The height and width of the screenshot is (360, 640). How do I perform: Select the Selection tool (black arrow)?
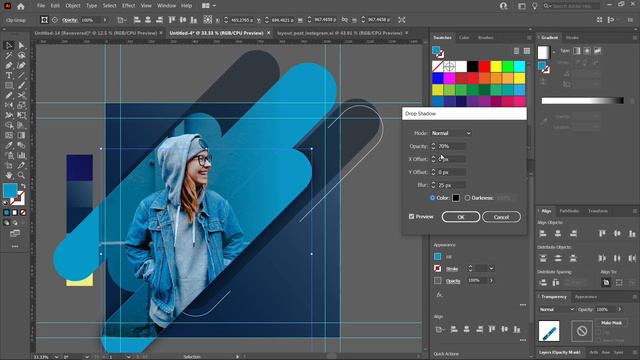[x=9, y=45]
